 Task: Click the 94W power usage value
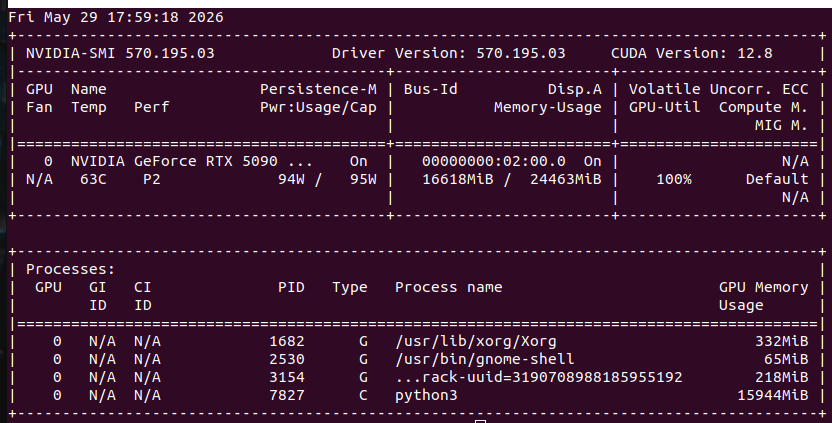[x=291, y=179]
